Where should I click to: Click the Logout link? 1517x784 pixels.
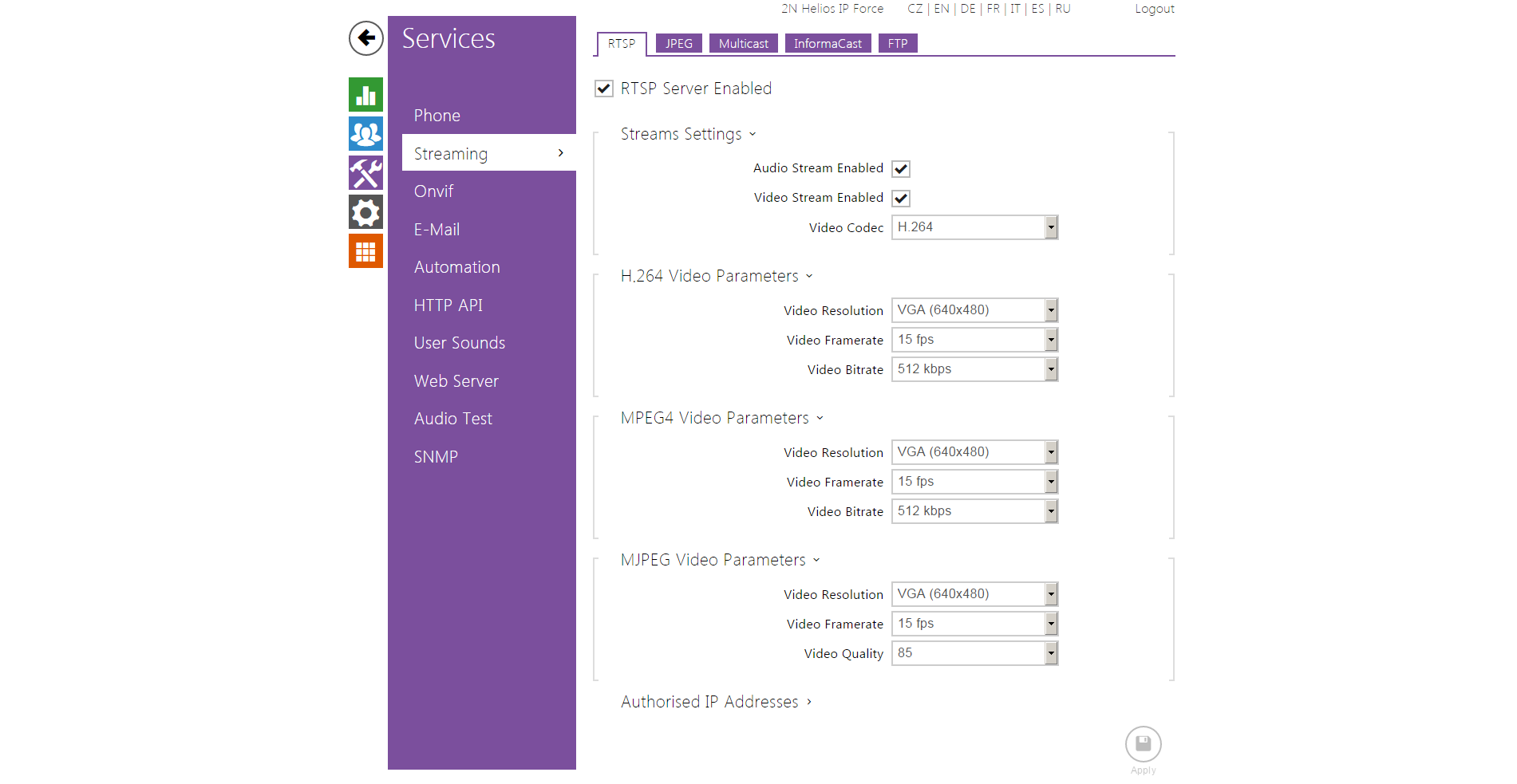(x=1154, y=9)
